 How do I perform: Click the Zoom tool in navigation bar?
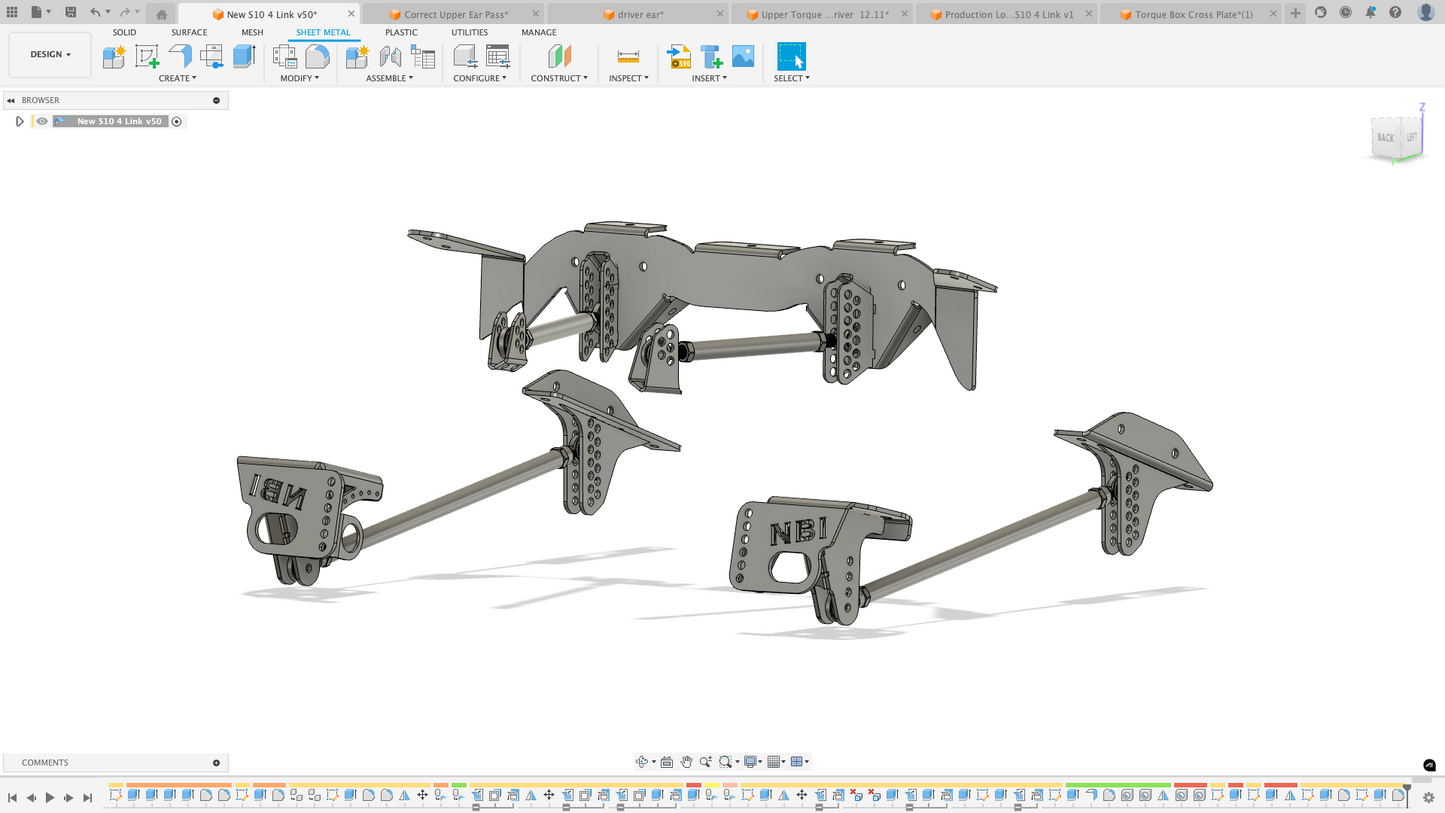coord(706,762)
